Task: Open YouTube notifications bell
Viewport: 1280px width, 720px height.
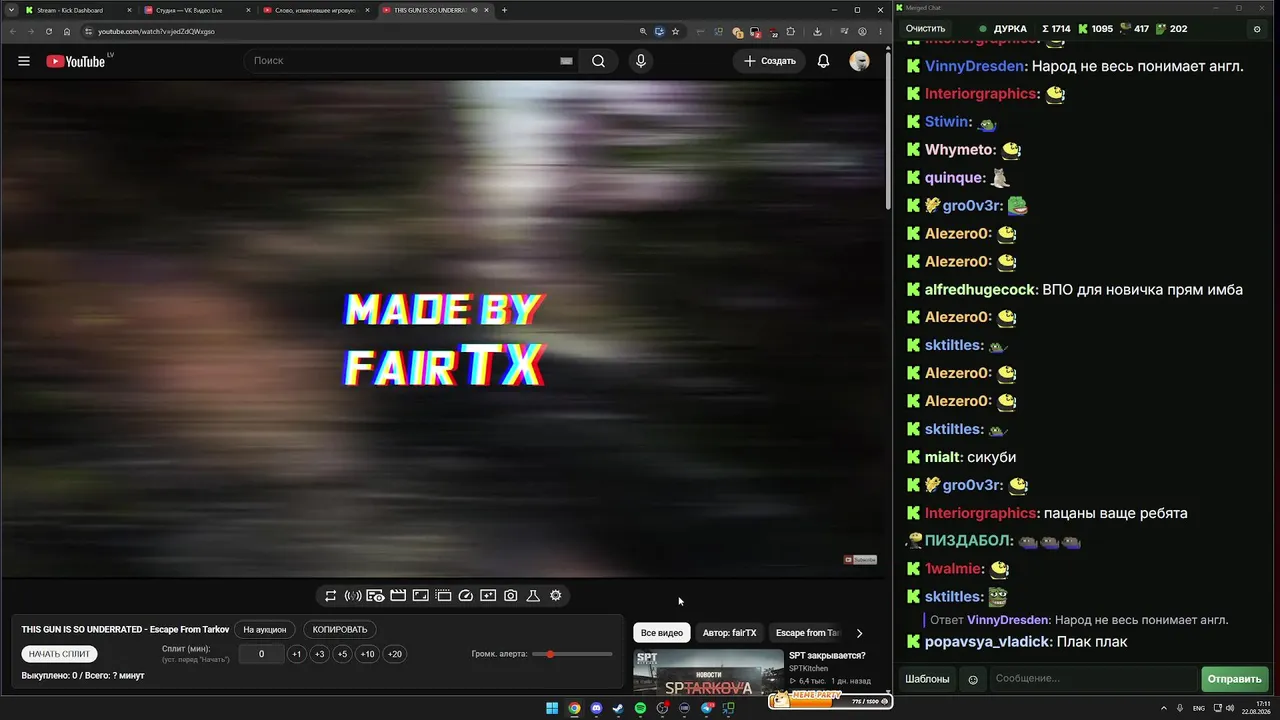Action: (x=823, y=61)
